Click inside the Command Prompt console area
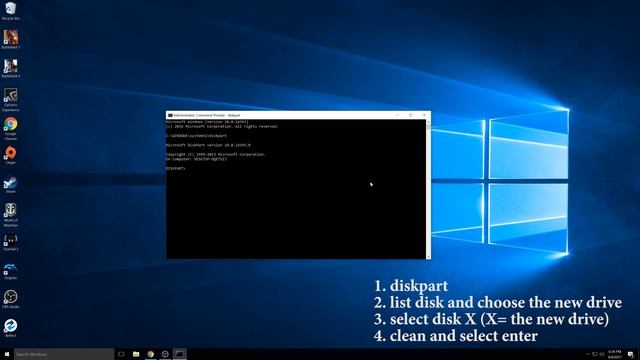This screenshot has height=360, width=640. tap(296, 189)
